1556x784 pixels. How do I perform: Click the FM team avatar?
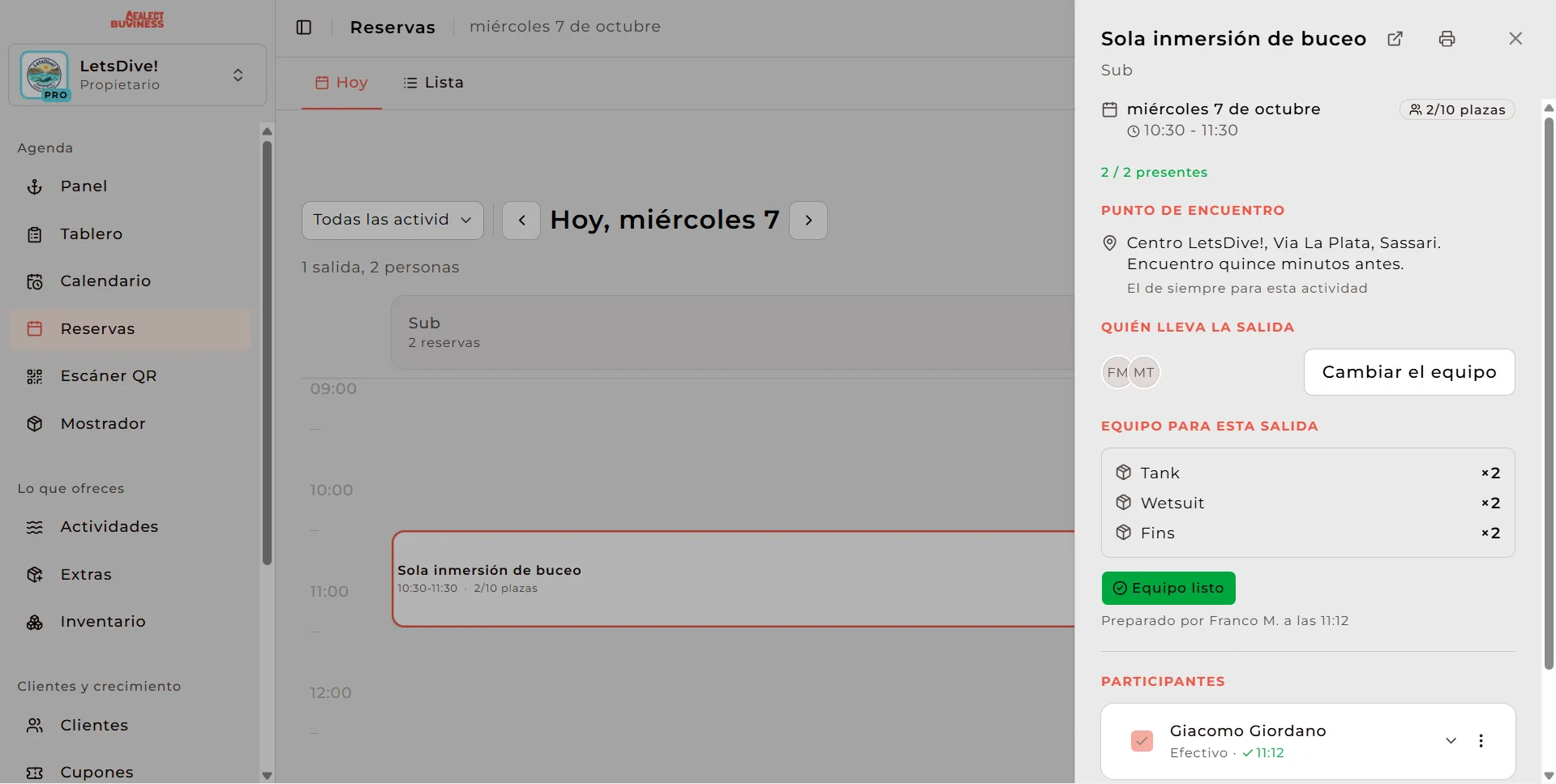[1117, 373]
